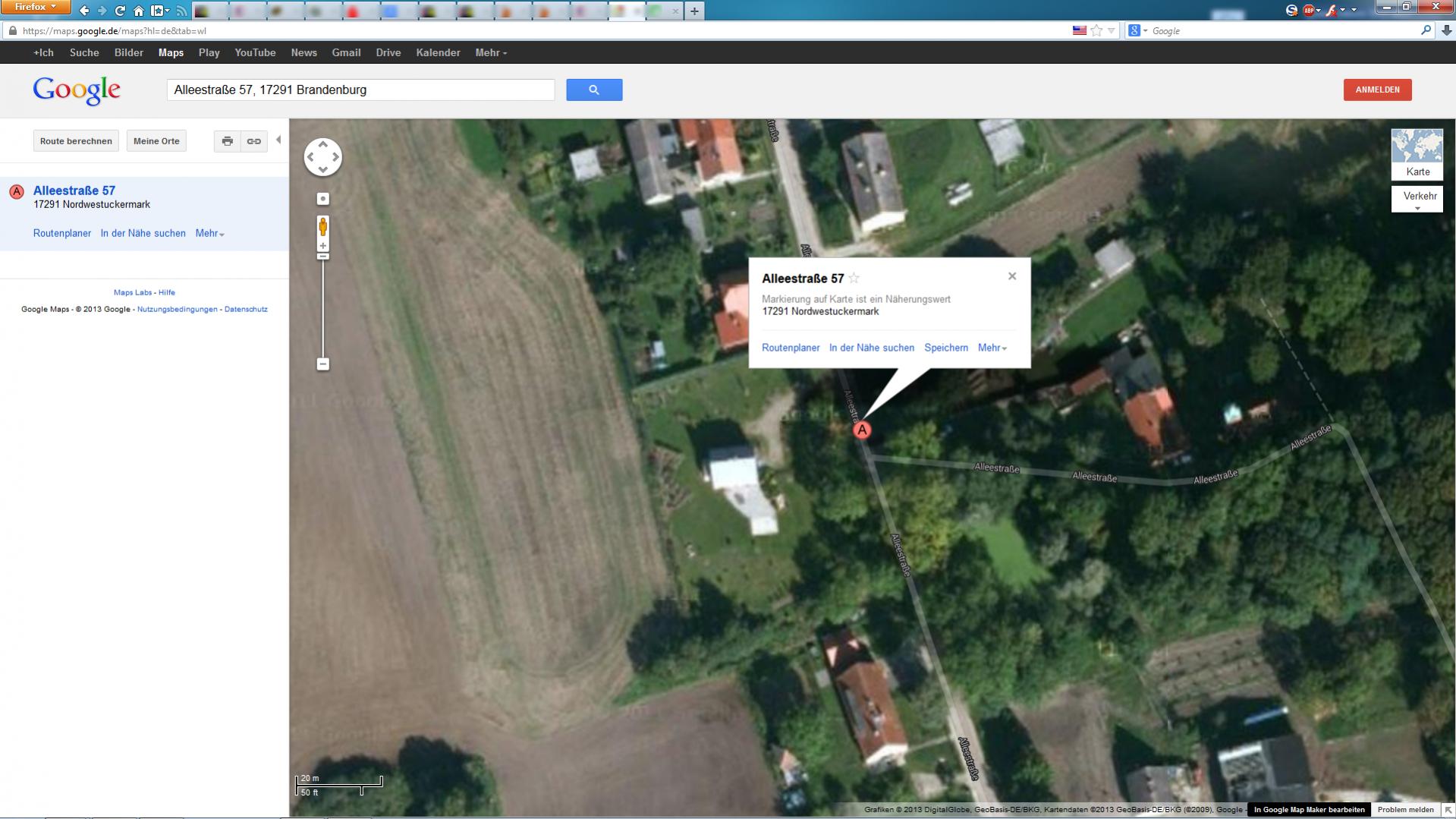Open the Hilfe link
This screenshot has width=1456, height=819.
coord(167,292)
